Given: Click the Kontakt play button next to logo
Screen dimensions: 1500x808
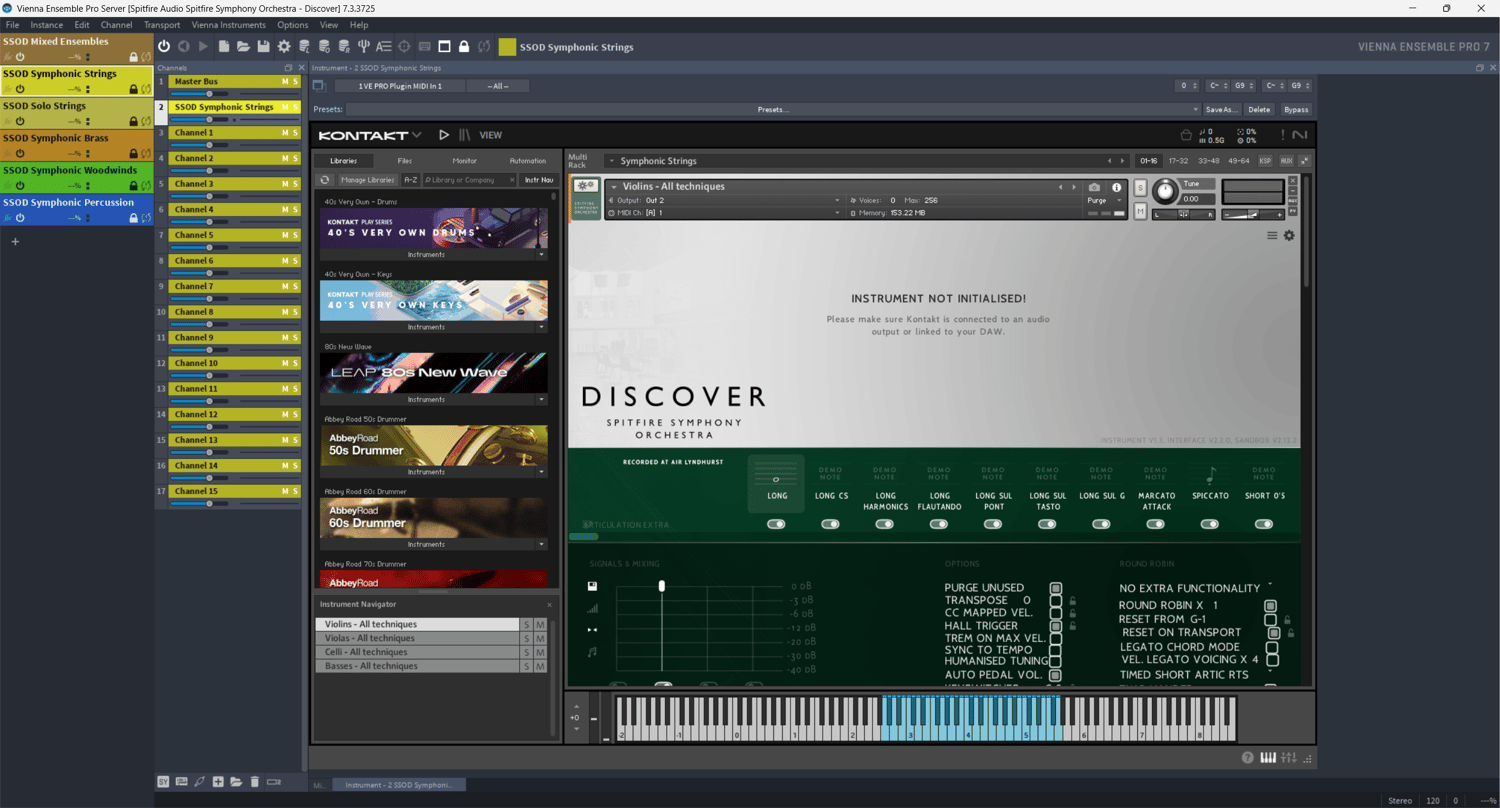Looking at the screenshot, I should pos(444,135).
